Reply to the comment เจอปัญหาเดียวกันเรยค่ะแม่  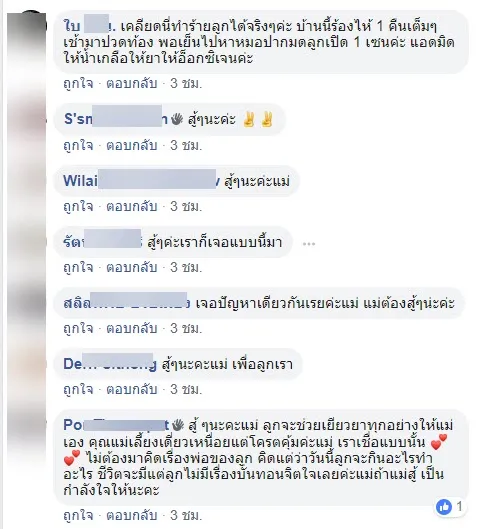click(132, 328)
